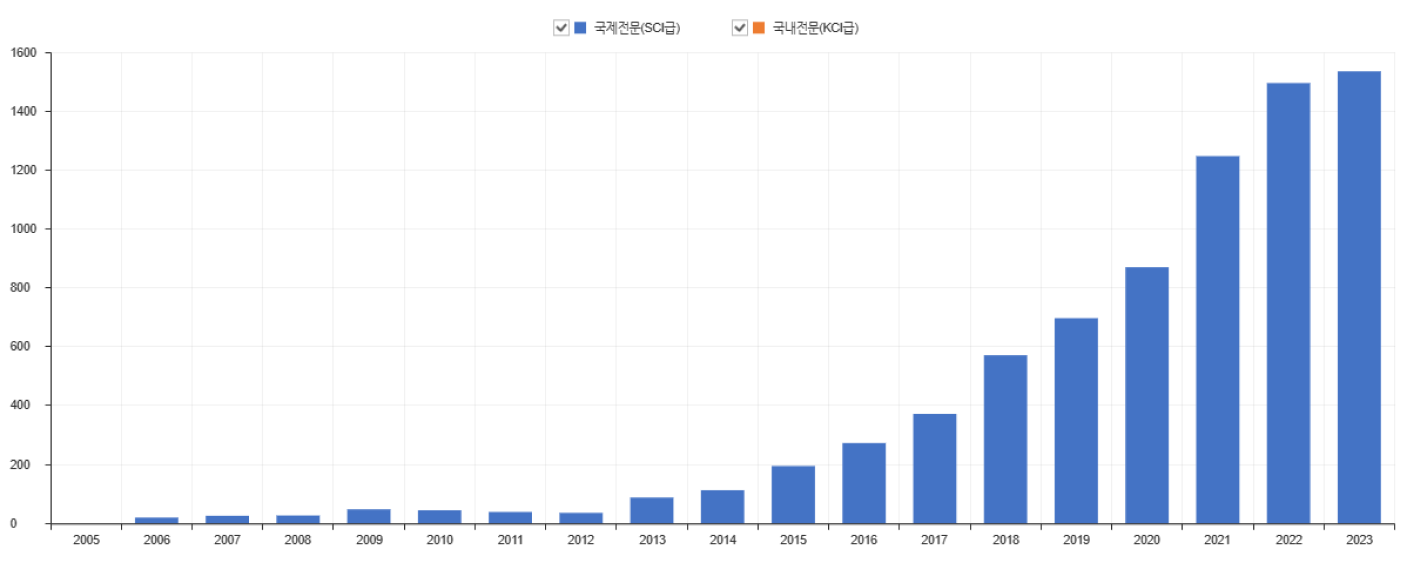Image resolution: width=1410 pixels, height=561 pixels.
Task: Click the orange 국내전문(KCI급) legend swatch
Action: [759, 28]
